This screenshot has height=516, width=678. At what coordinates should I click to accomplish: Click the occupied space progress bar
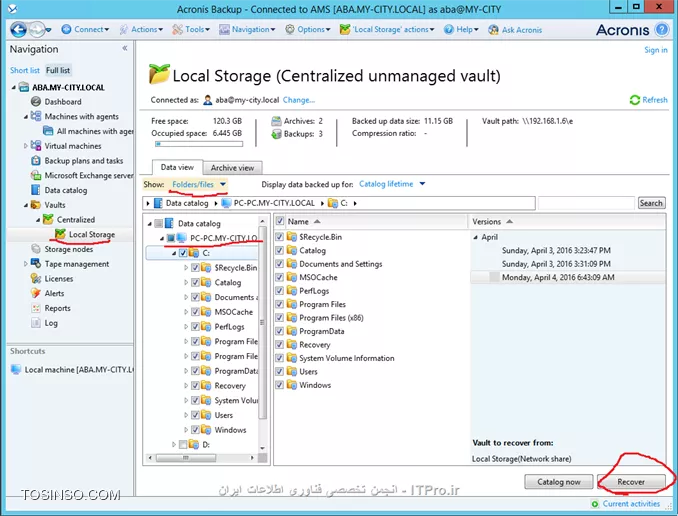tap(199, 144)
